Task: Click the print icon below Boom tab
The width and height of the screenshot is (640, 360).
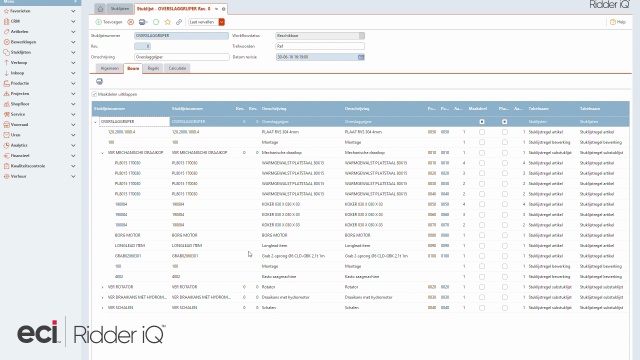Action: coord(99,82)
